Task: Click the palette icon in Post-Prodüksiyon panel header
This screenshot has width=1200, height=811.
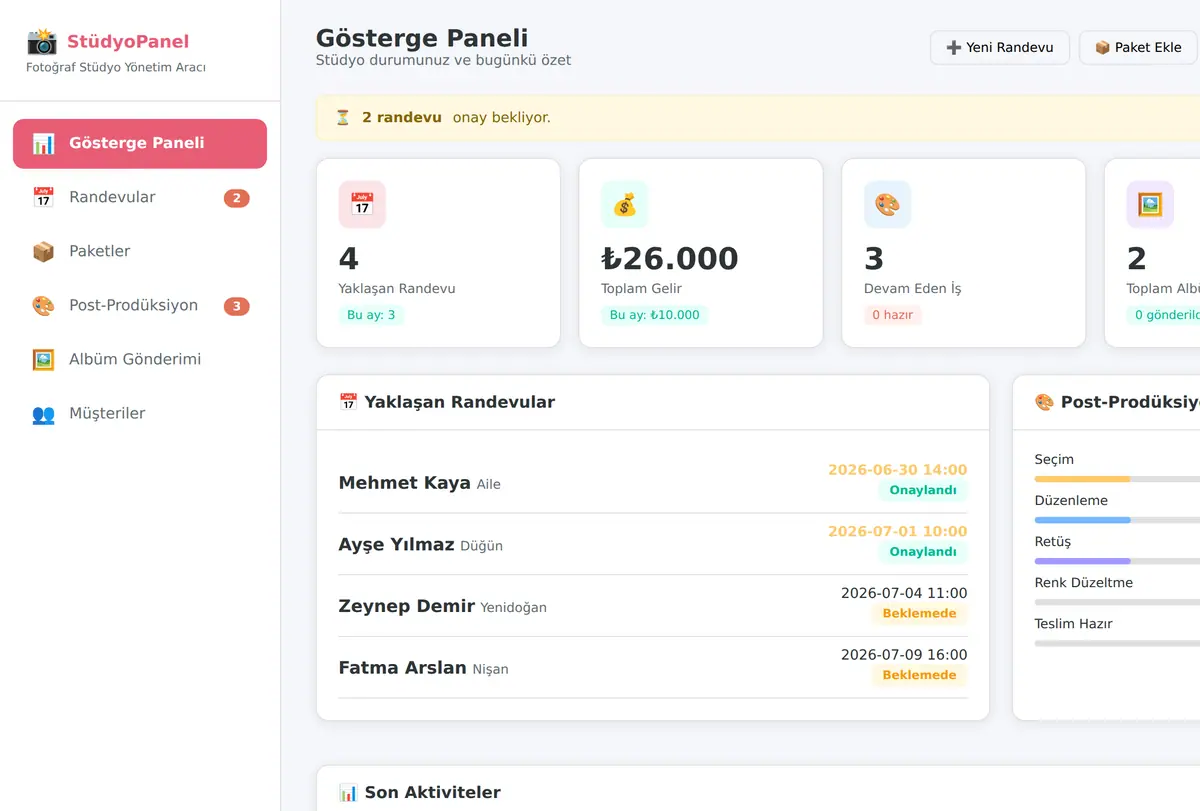Action: click(x=1044, y=402)
